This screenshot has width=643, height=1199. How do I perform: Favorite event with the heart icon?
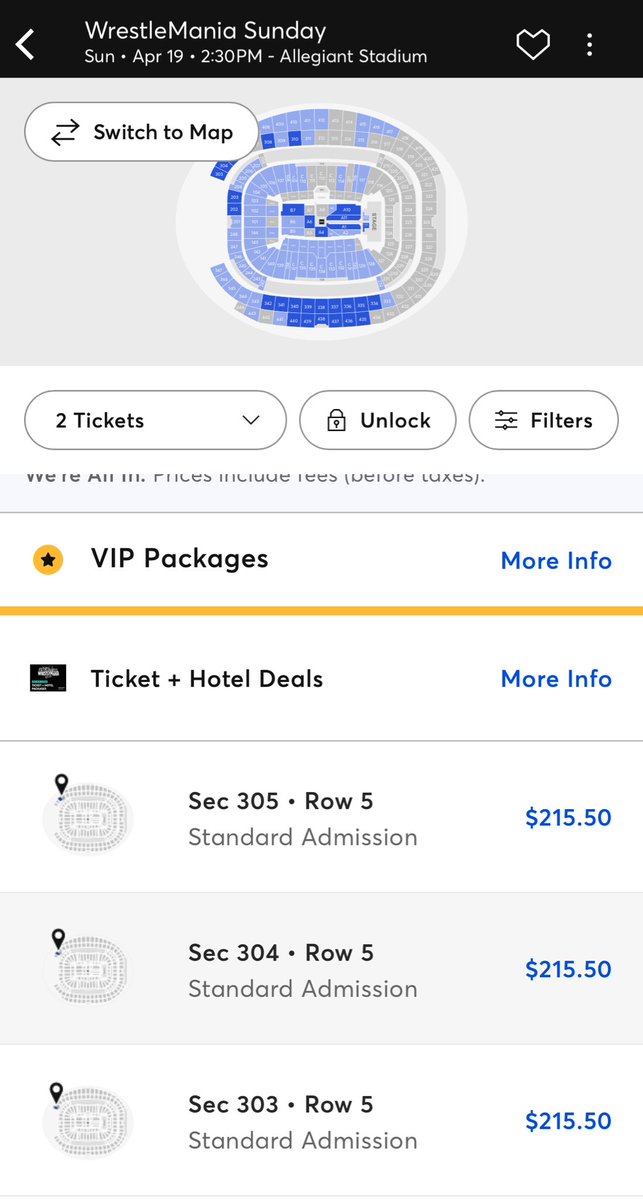click(x=533, y=44)
